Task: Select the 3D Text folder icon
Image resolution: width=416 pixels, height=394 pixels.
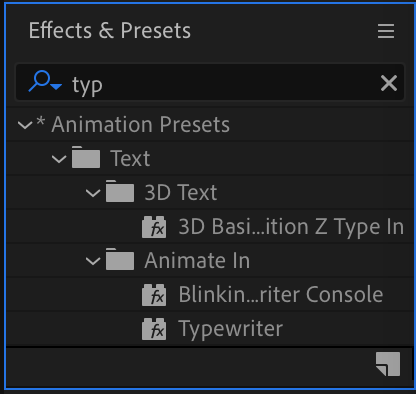Action: pyautogui.click(x=120, y=191)
